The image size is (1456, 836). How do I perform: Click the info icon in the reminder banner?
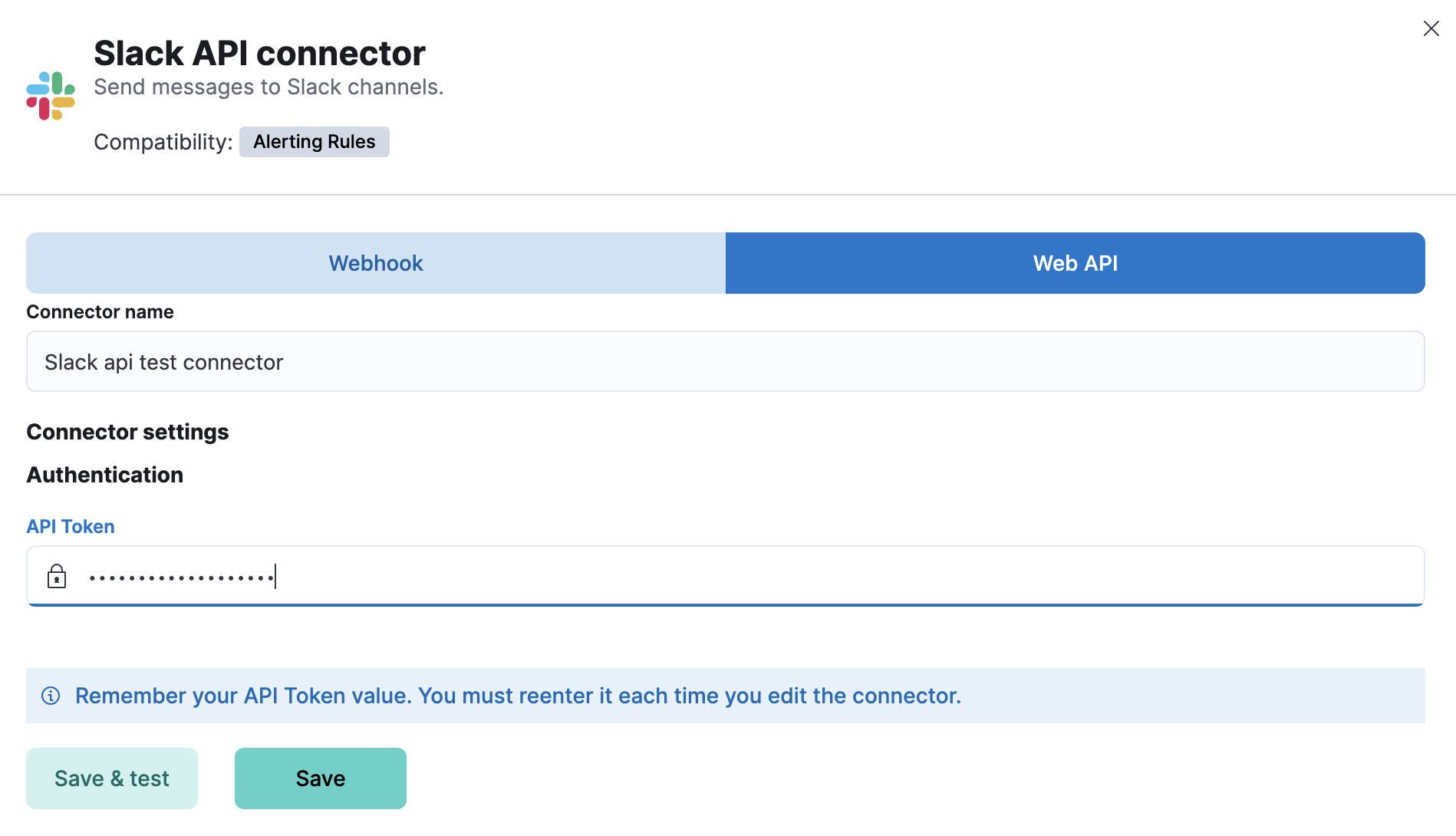pyautogui.click(x=51, y=696)
